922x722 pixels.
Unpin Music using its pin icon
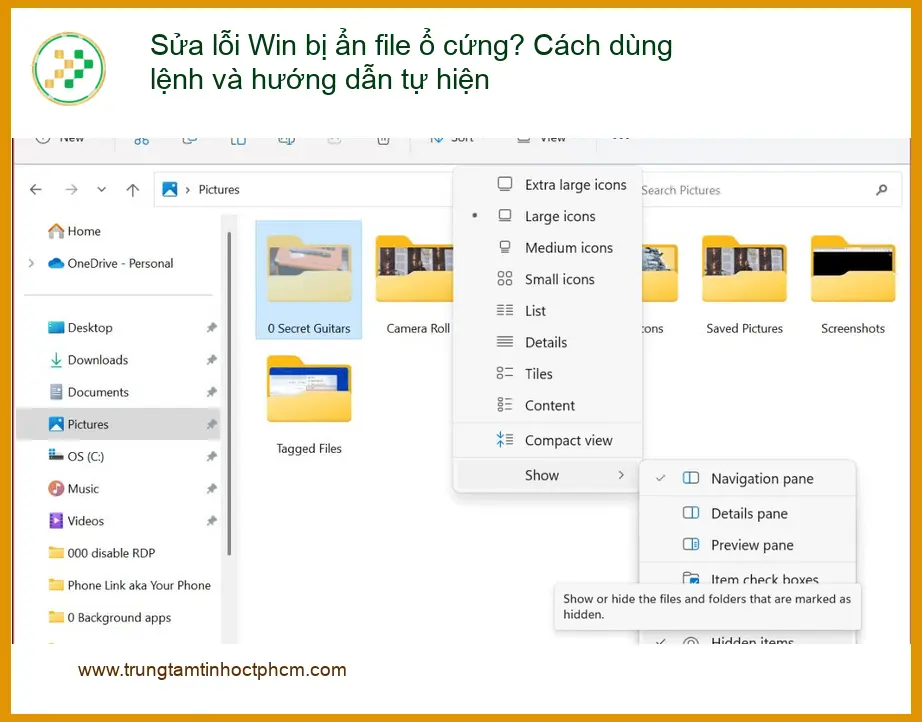point(212,489)
